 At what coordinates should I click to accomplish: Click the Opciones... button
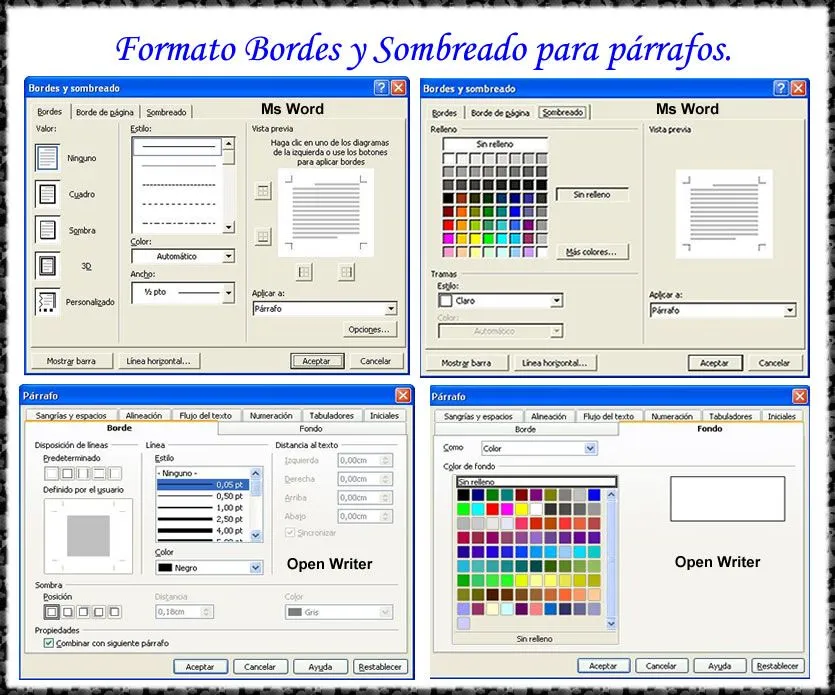369,330
